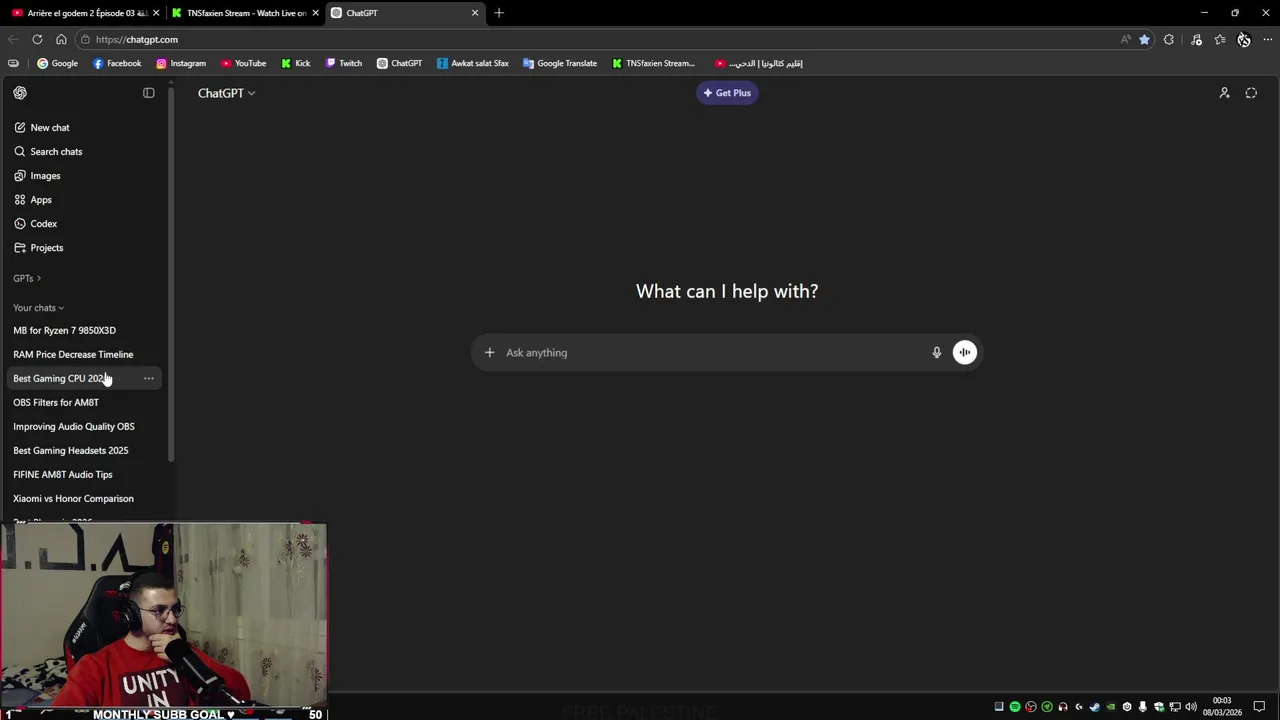This screenshot has width=1280, height=720.
Task: Open a new browser tab
Action: 499,13
